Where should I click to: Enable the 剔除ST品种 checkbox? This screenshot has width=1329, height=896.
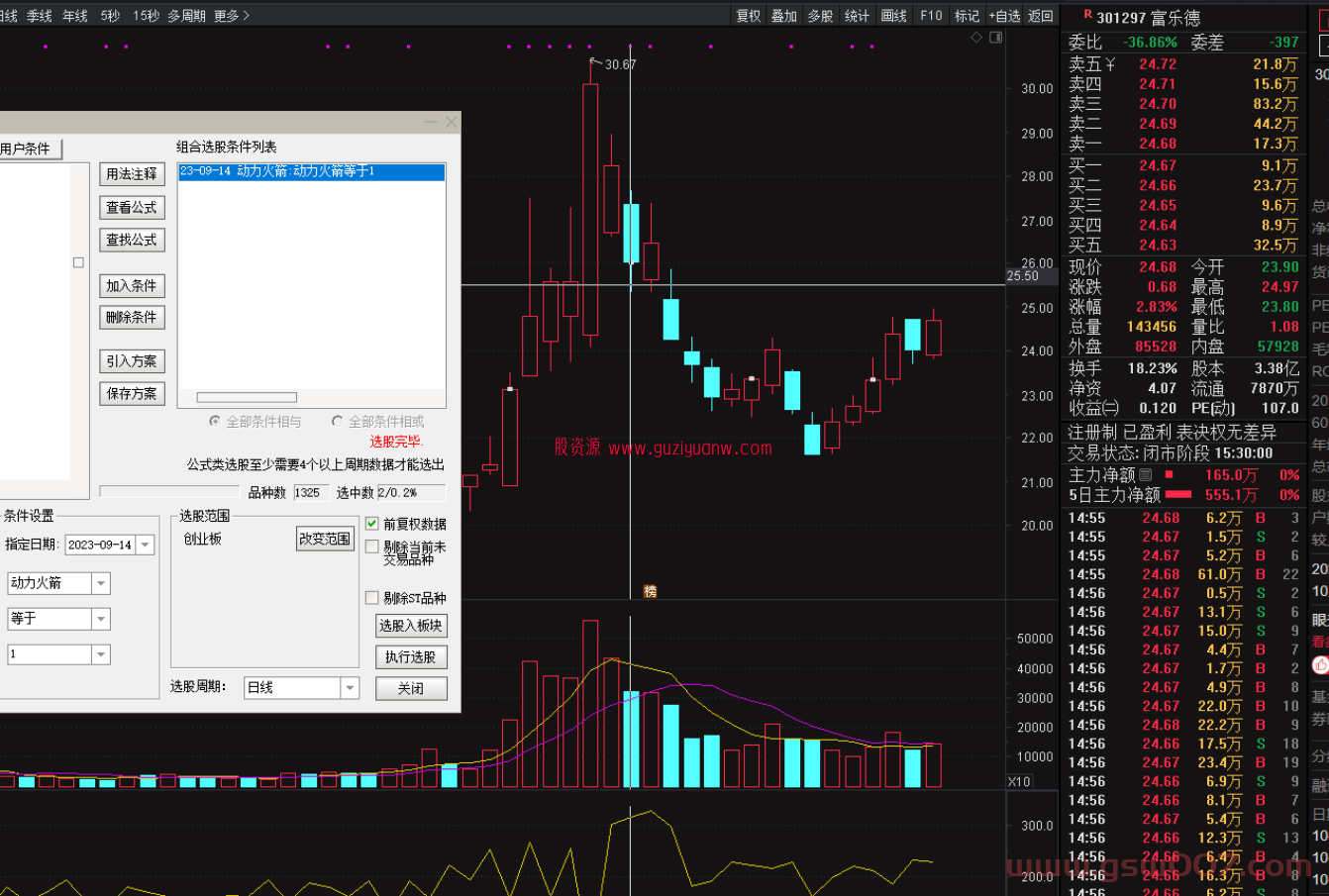[x=372, y=598]
